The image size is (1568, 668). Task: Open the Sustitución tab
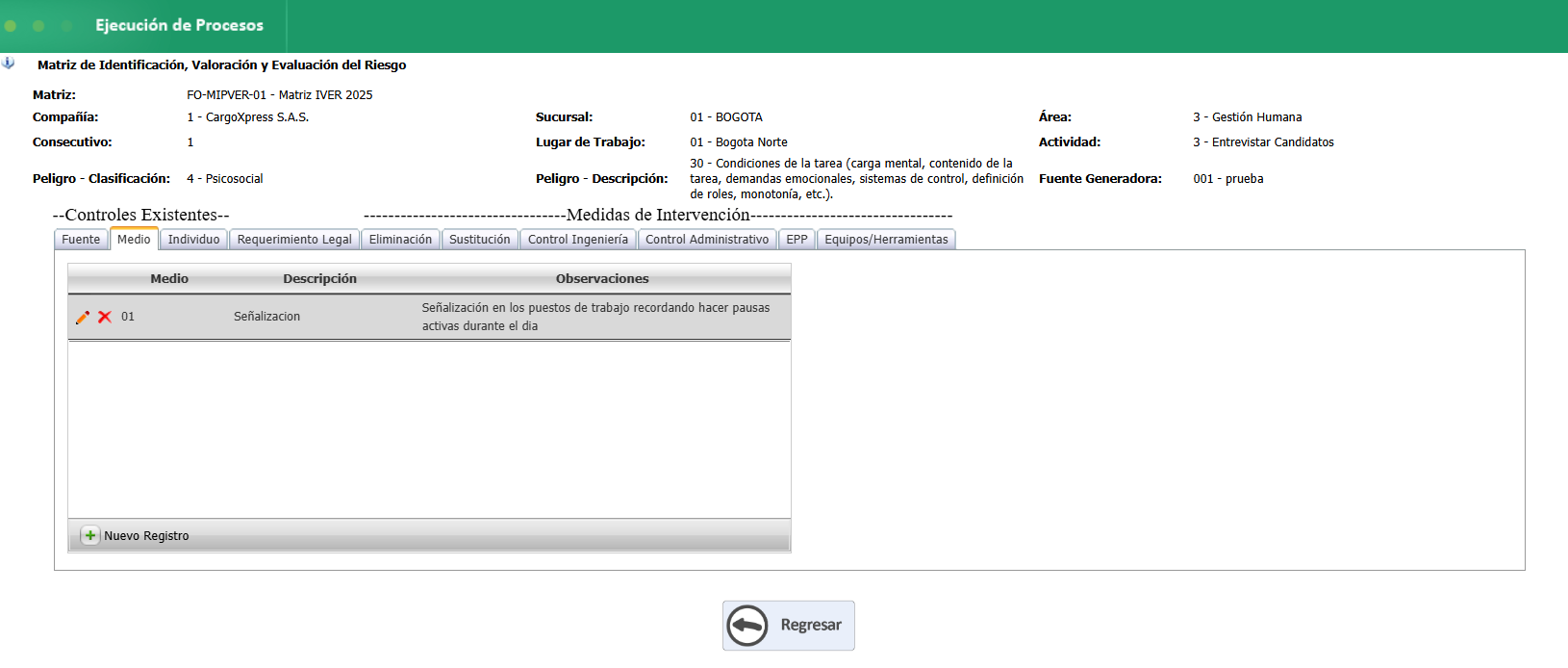pos(479,240)
